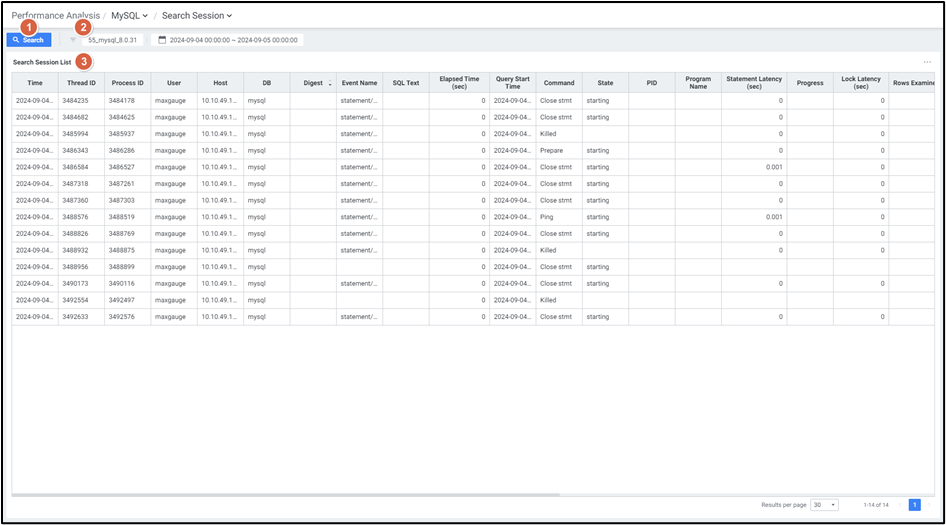Go to the next results page
The height and width of the screenshot is (525, 946).
[x=927, y=505]
